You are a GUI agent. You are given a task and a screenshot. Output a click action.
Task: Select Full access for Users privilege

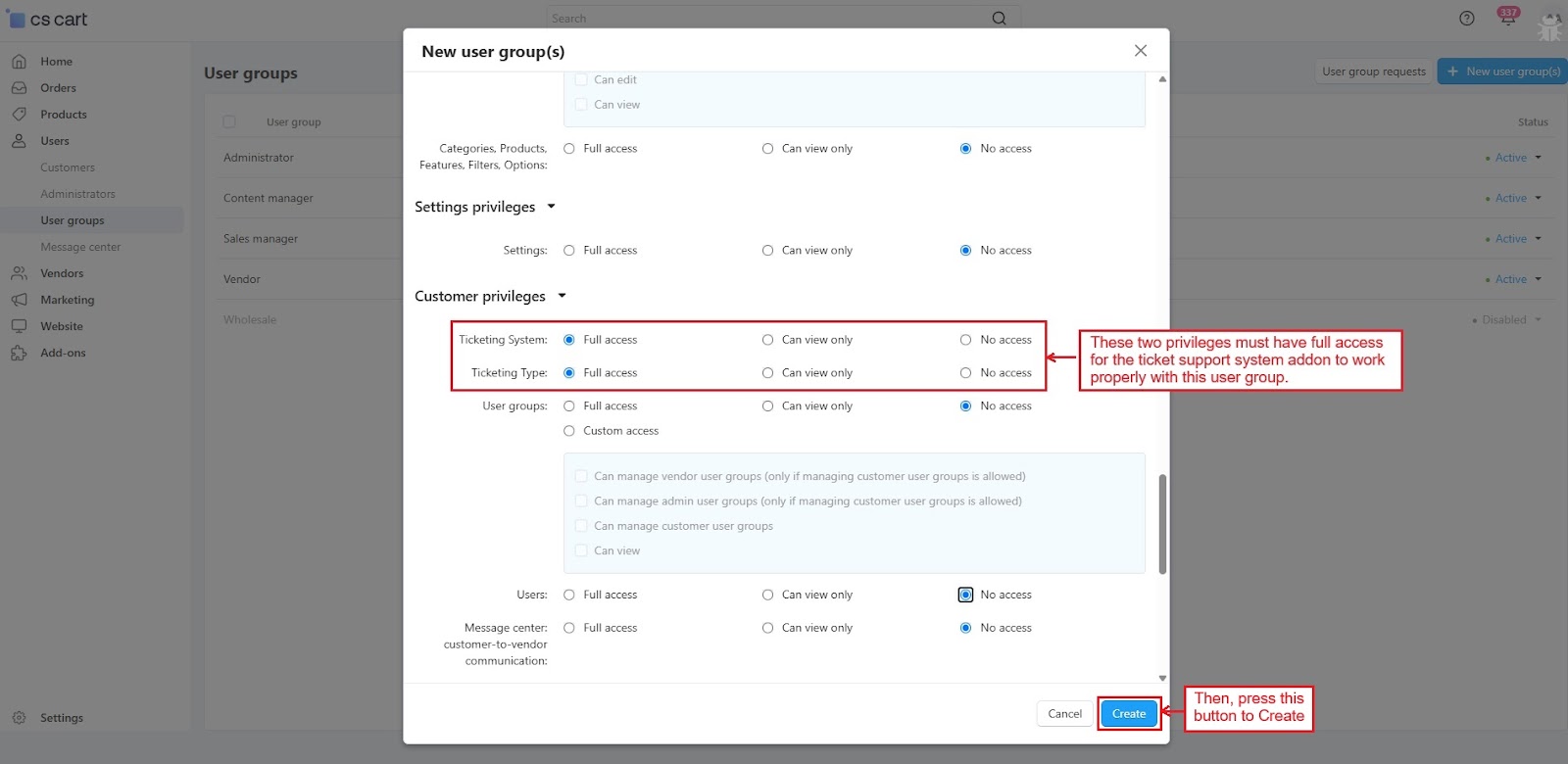point(569,595)
